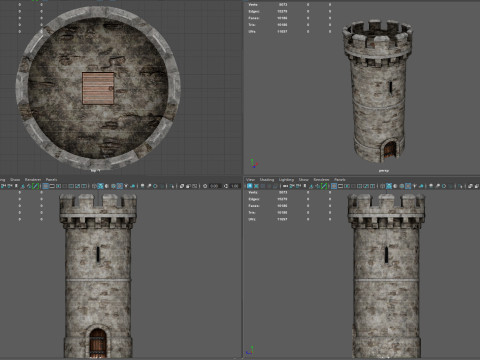The image size is (480, 360).
Task: Toggle textured display in front-view panel toolbar
Action: [120, 186]
